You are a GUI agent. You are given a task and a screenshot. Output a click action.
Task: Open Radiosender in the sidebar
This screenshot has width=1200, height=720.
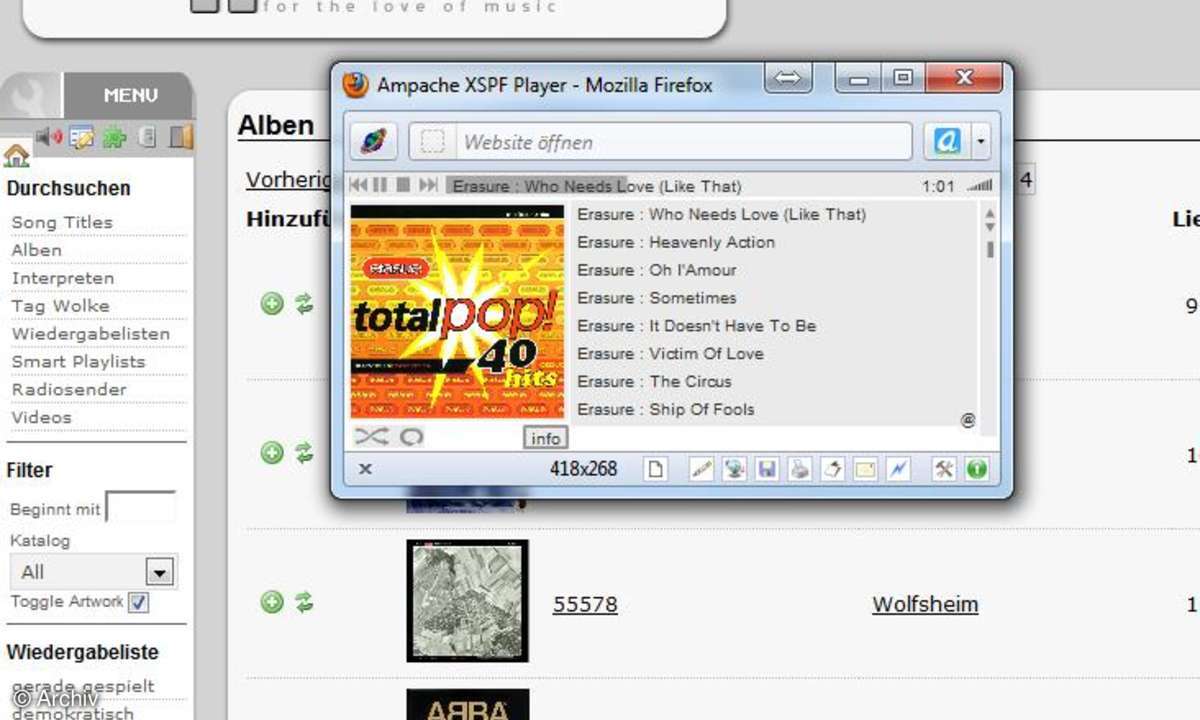tap(69, 390)
